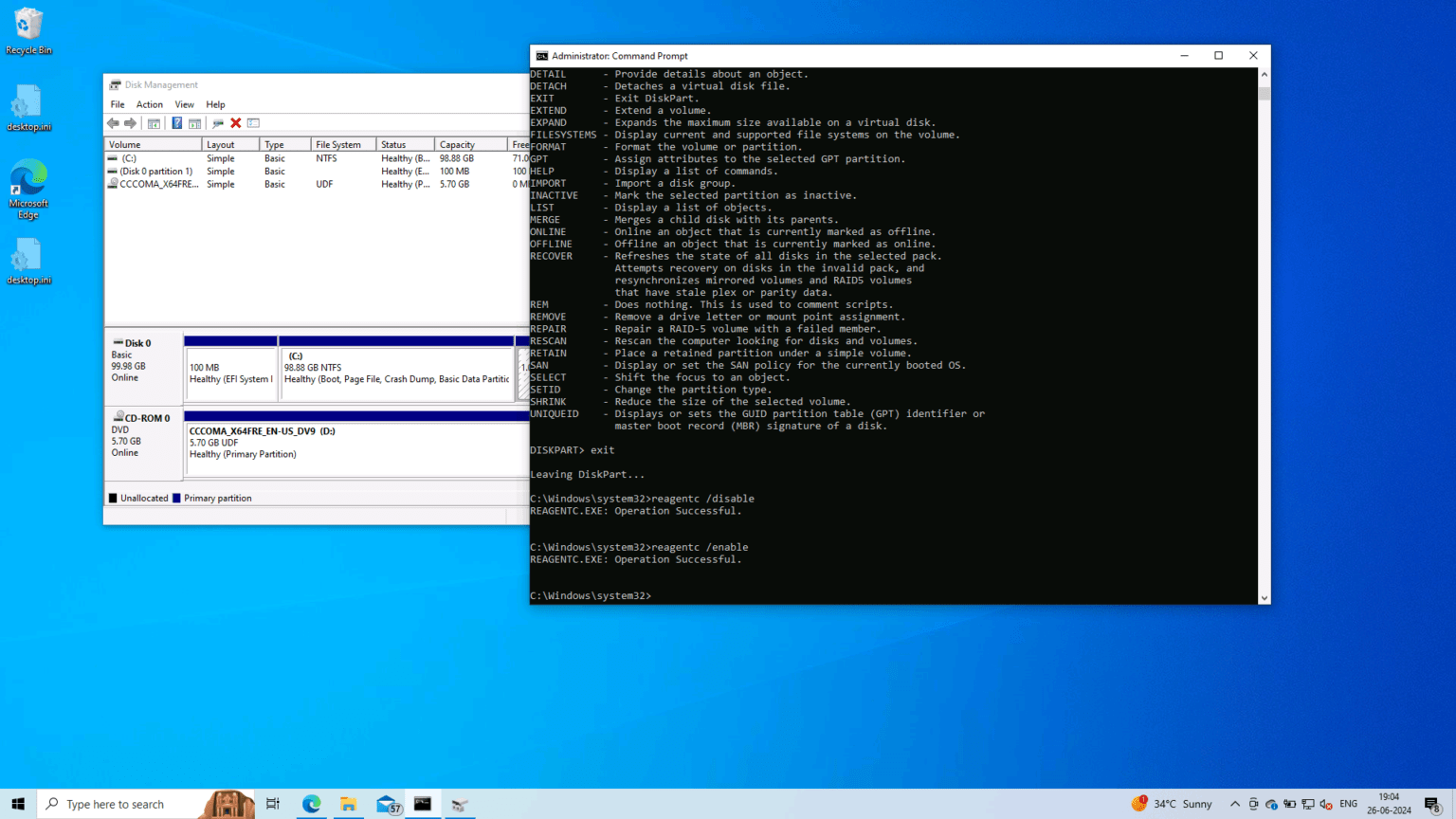Screen dimensions: 1456x819
Task: Select the (C:) 98.88 GB NTFS partition block
Action: point(396,369)
